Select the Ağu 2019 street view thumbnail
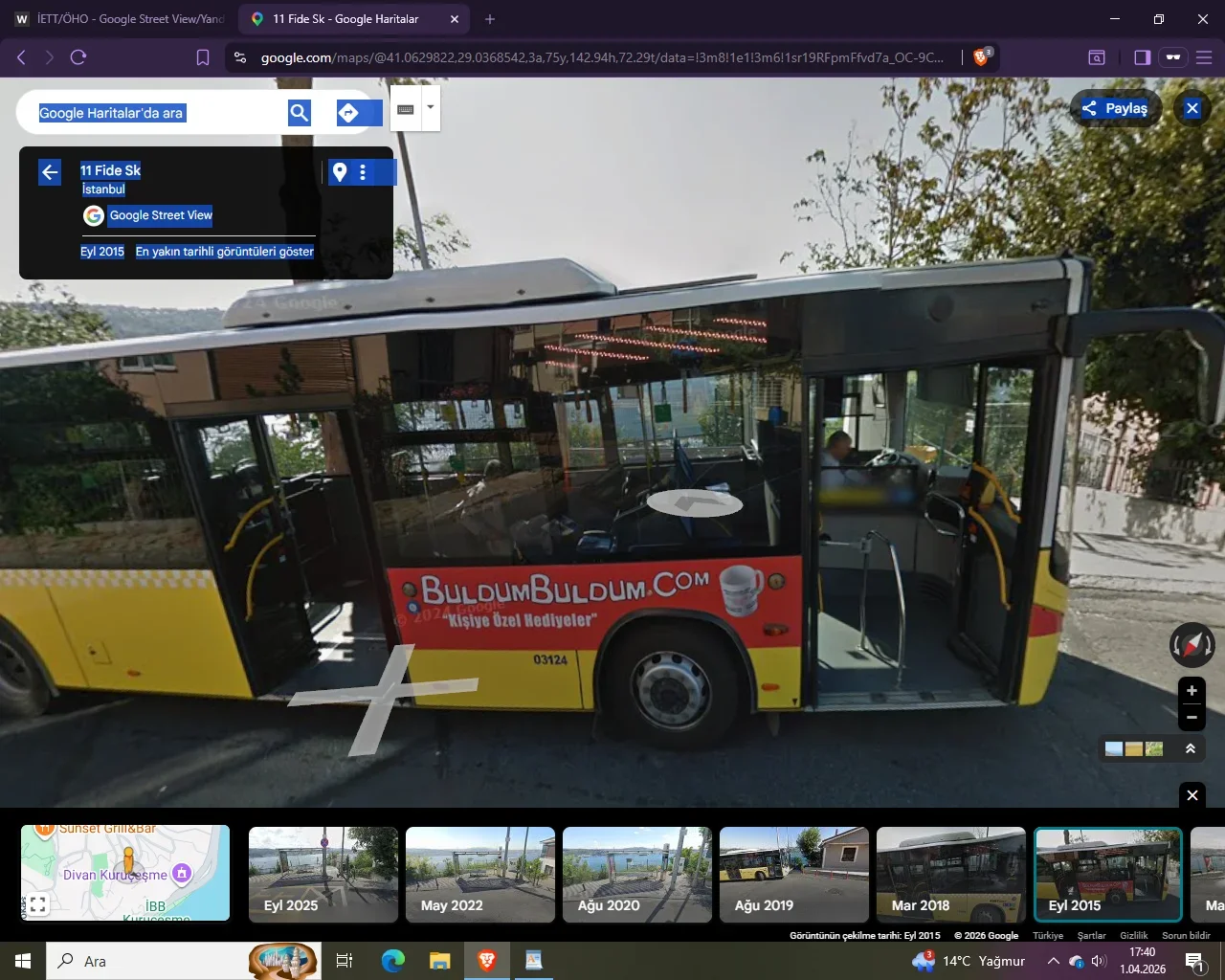Image resolution: width=1225 pixels, height=980 pixels. [793, 875]
